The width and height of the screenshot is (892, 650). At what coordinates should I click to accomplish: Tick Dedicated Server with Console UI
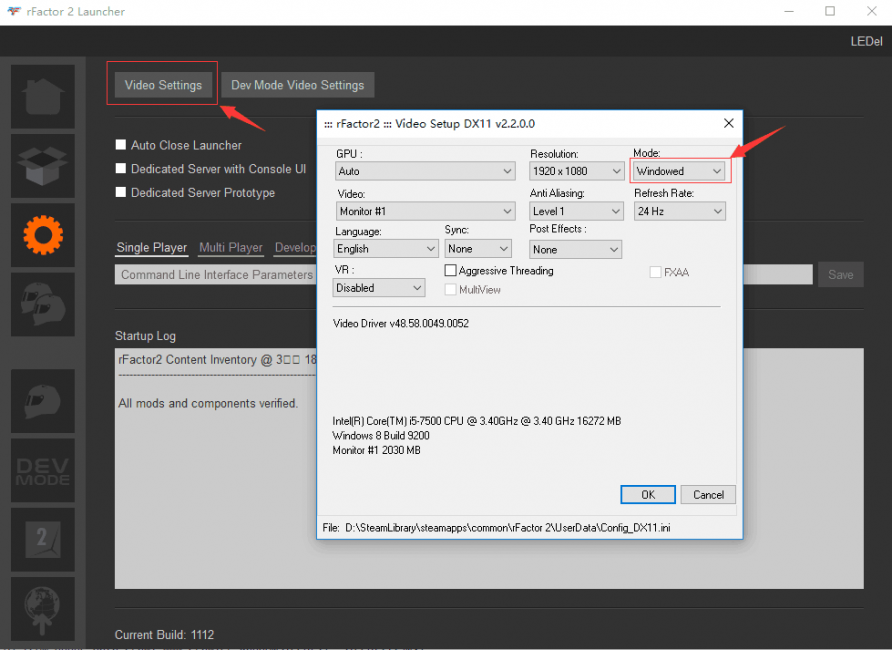pos(121,168)
